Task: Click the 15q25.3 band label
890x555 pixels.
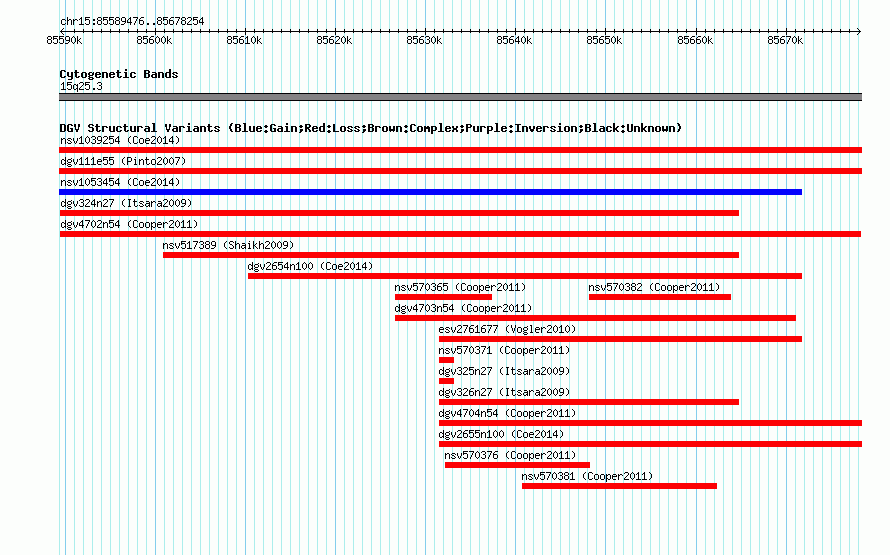Action: (81, 86)
